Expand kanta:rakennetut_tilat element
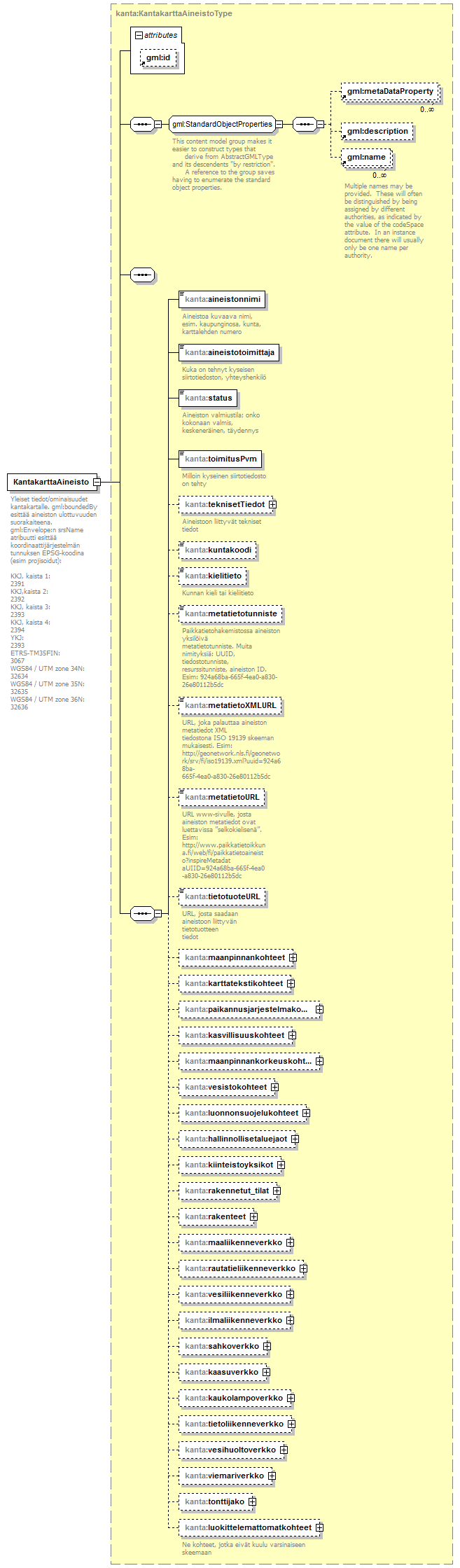Screen dimensions: 460x1568 [x=277, y=1191]
